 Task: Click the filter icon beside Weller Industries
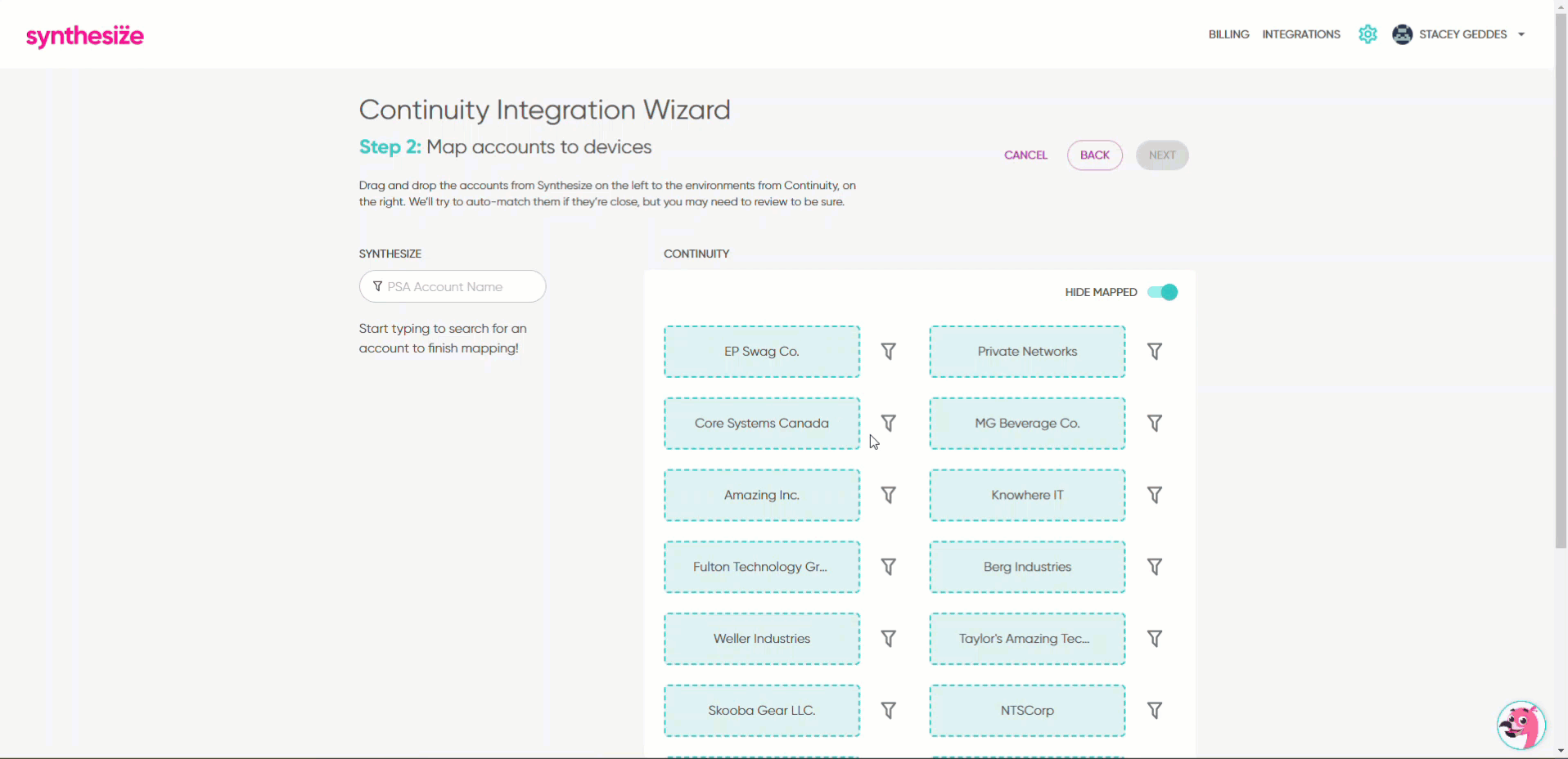[x=888, y=639]
